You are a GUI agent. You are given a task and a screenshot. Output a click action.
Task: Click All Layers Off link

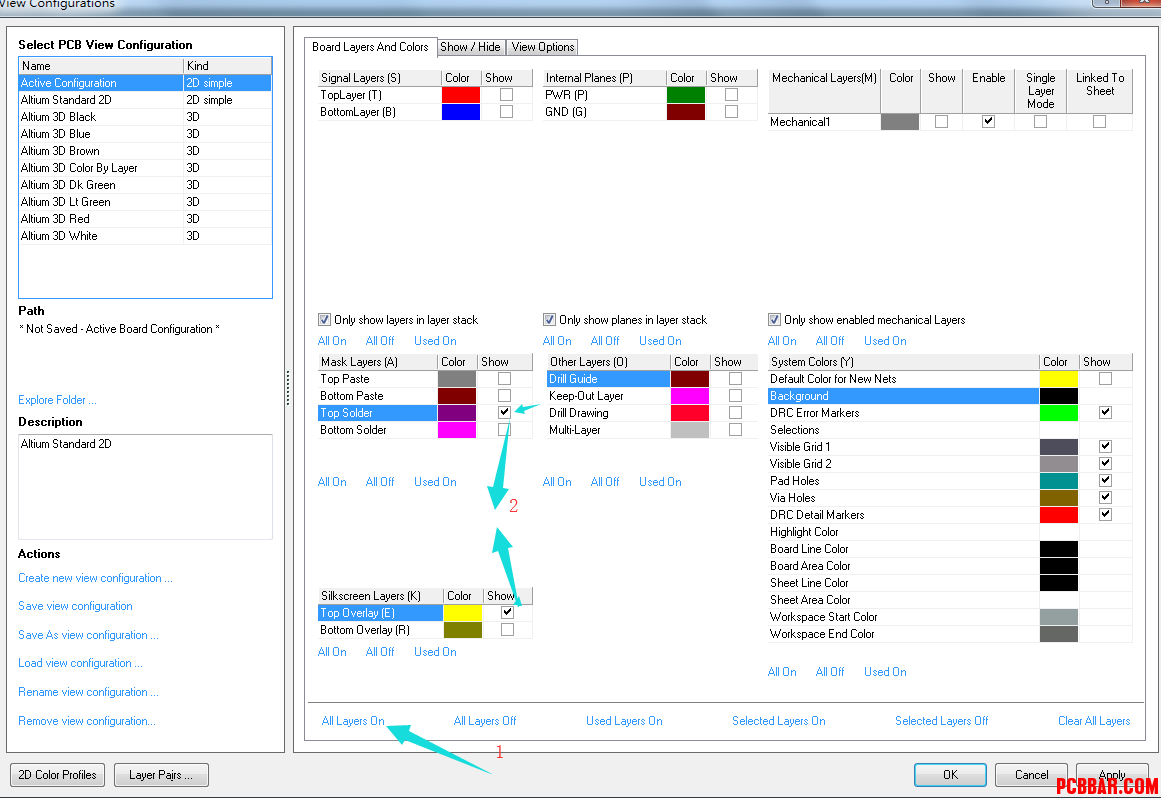click(x=485, y=721)
